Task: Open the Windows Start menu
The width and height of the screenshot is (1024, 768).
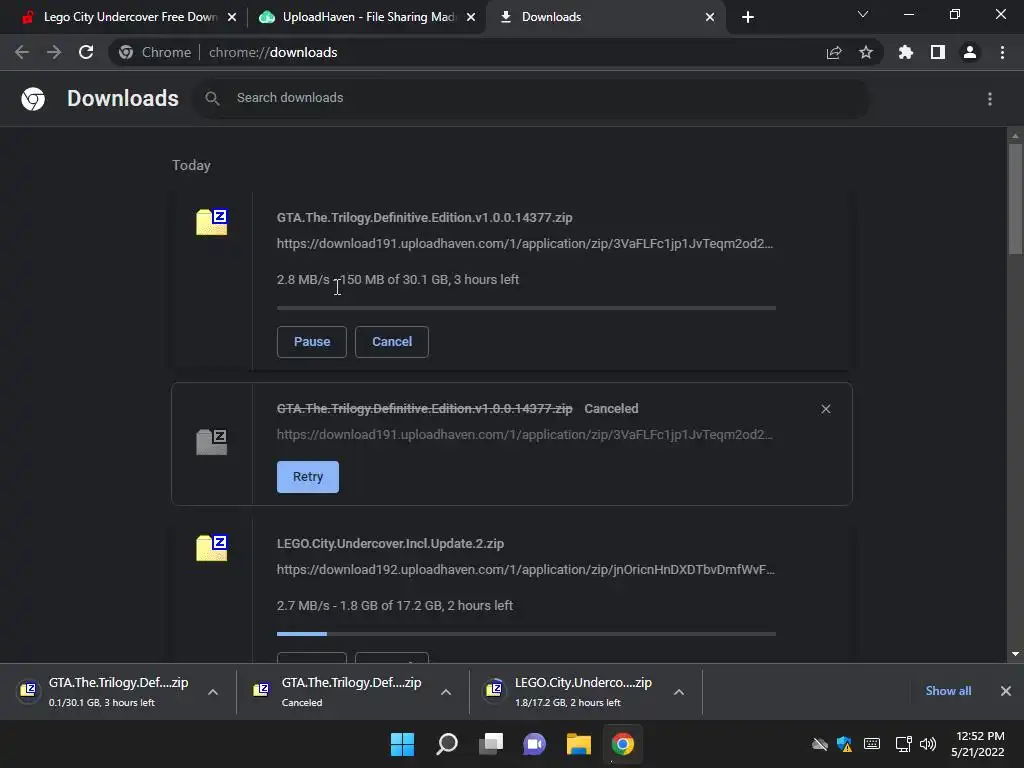Action: click(402, 744)
